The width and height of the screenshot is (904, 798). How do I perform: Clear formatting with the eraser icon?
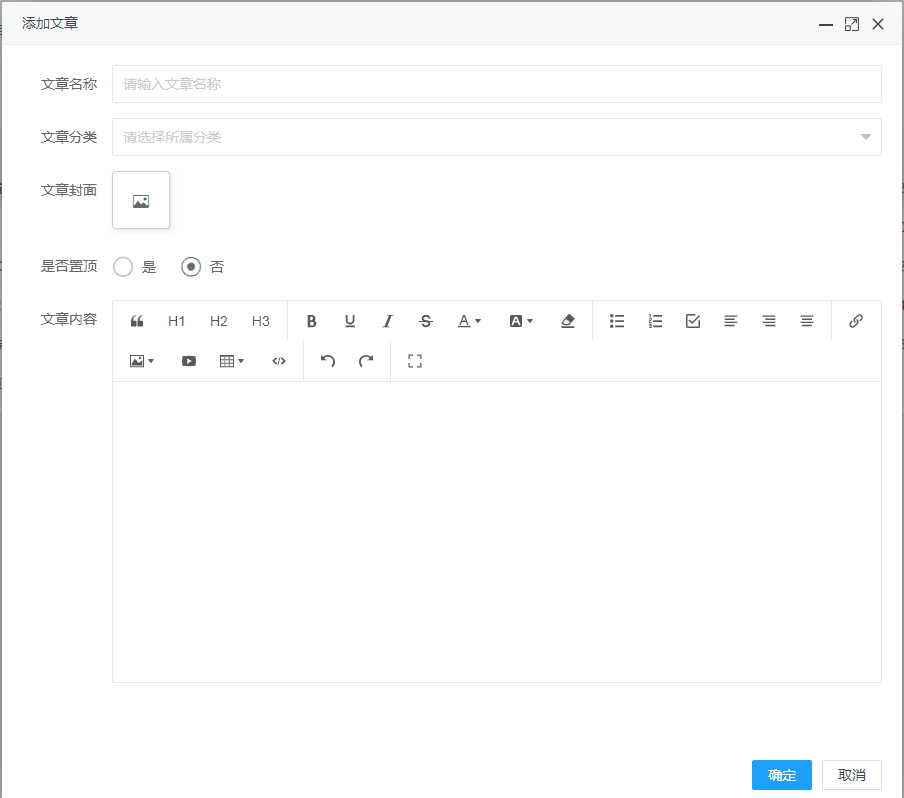click(567, 321)
